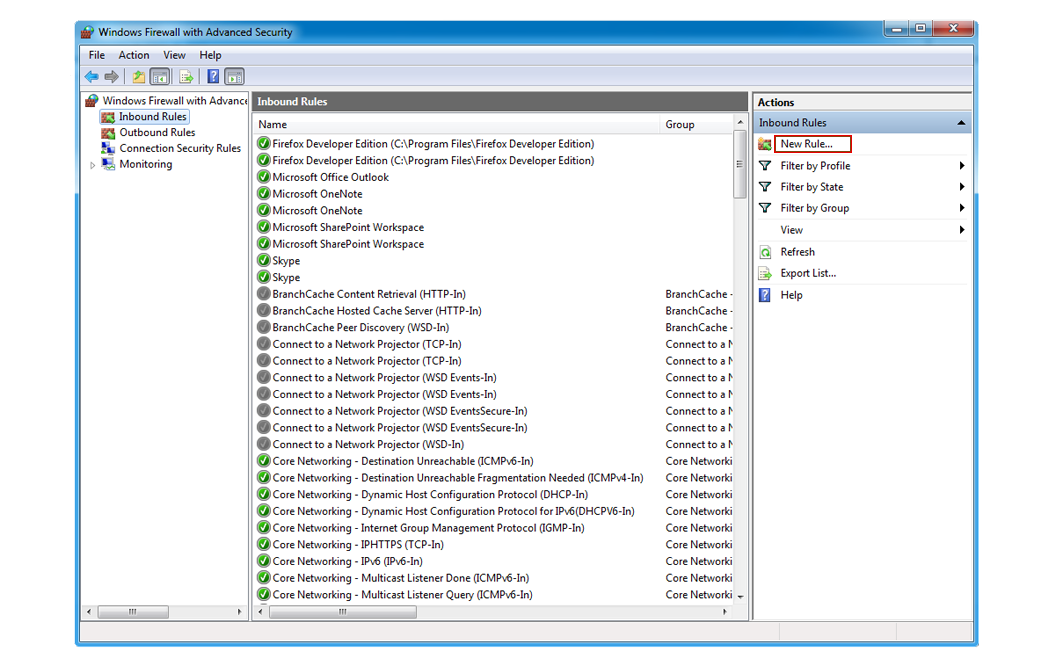Toggle the console tree pane toolbar icon
The image size is (1049, 665).
(160, 77)
